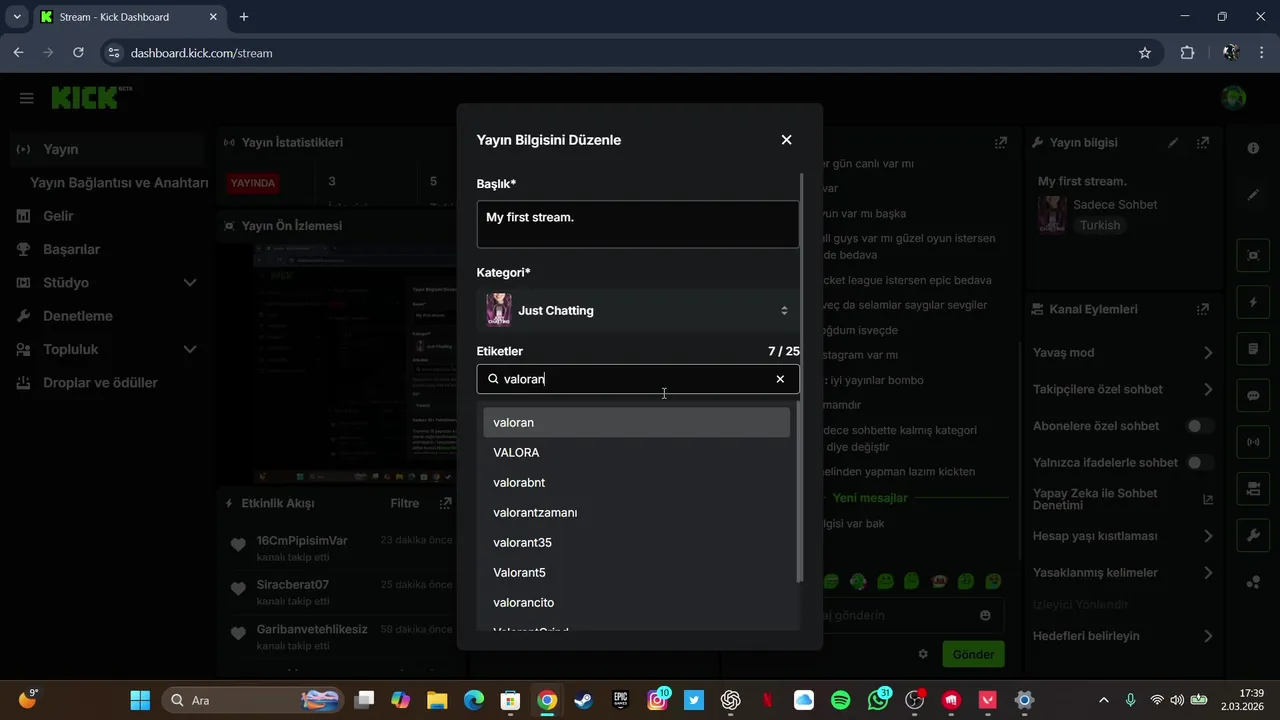Screen dimensions: 1280x720
Task: Open Spotify from the taskbar
Action: (x=841, y=700)
